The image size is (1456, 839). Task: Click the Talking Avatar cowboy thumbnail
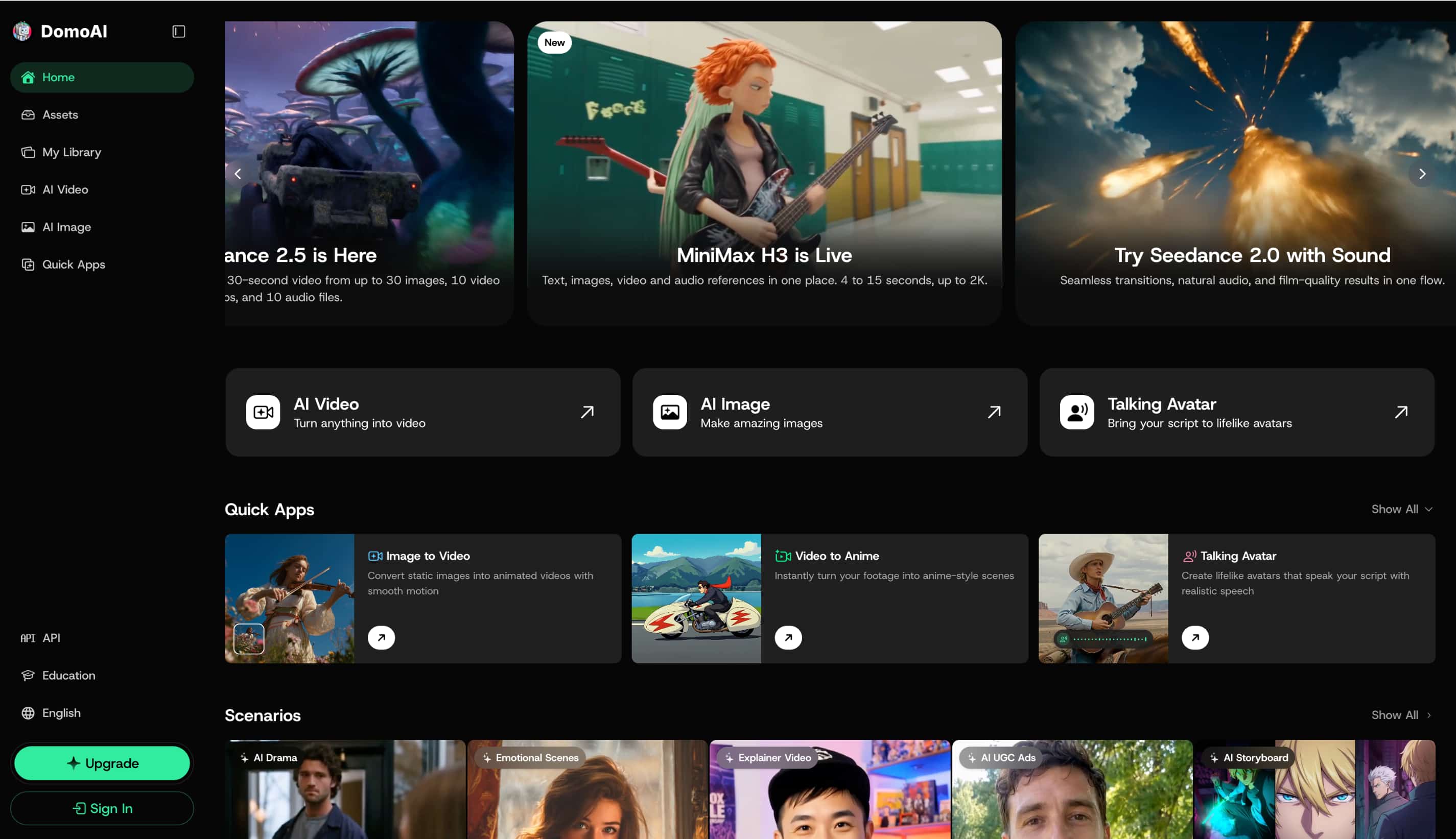1103,598
